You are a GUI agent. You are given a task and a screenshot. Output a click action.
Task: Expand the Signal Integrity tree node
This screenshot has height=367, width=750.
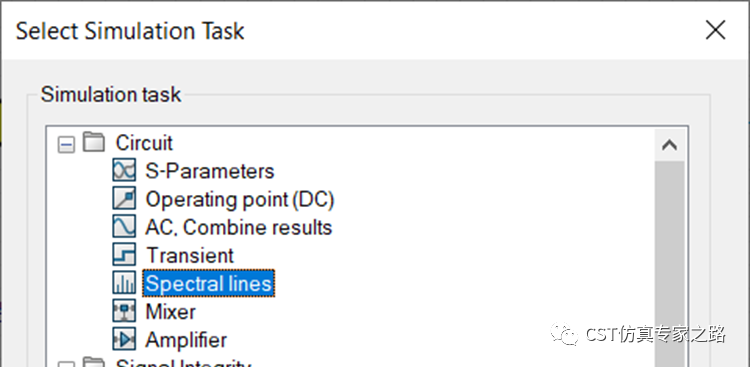coord(66,364)
